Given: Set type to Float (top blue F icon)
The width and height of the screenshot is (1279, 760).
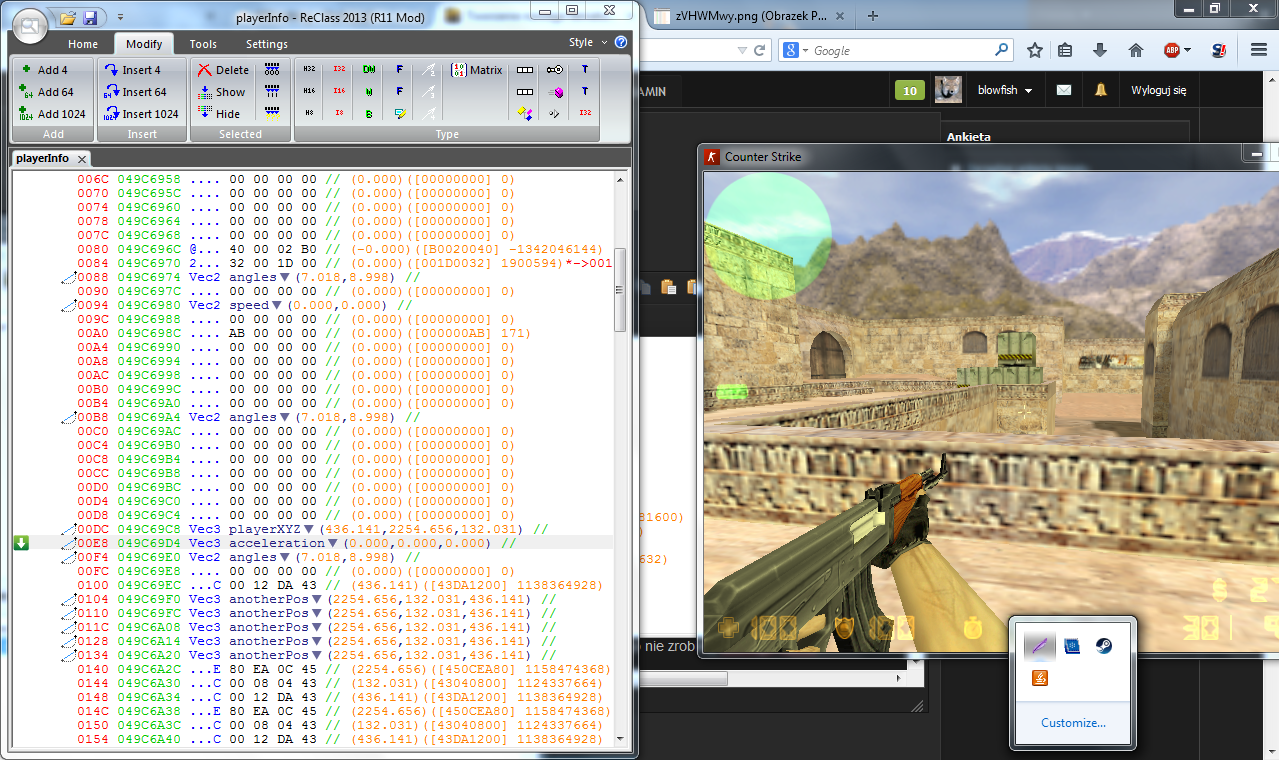Looking at the screenshot, I should [x=399, y=69].
